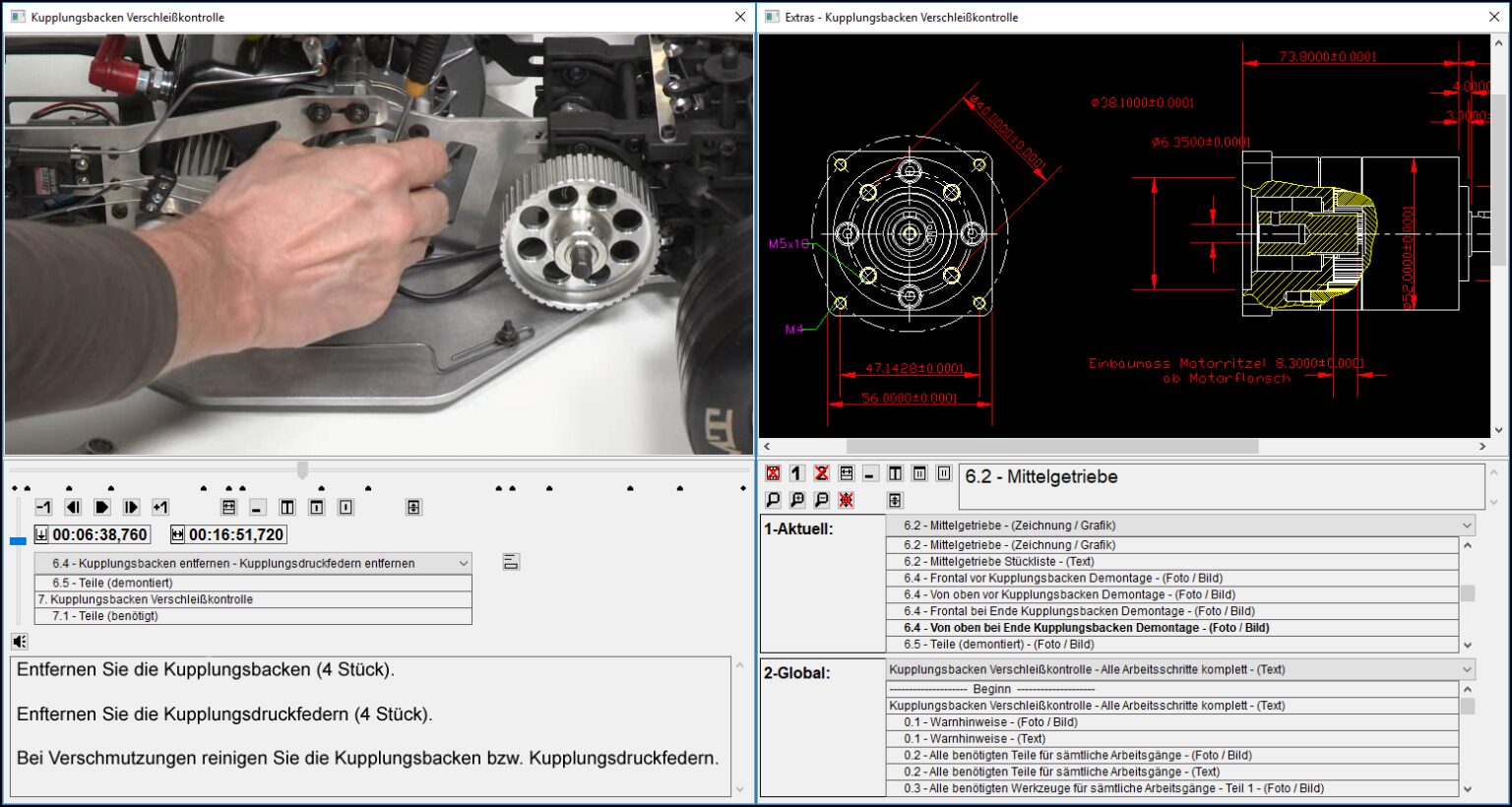Open the 6.4 Kupplungsbacken entfernen chapter dropdown

[463, 563]
